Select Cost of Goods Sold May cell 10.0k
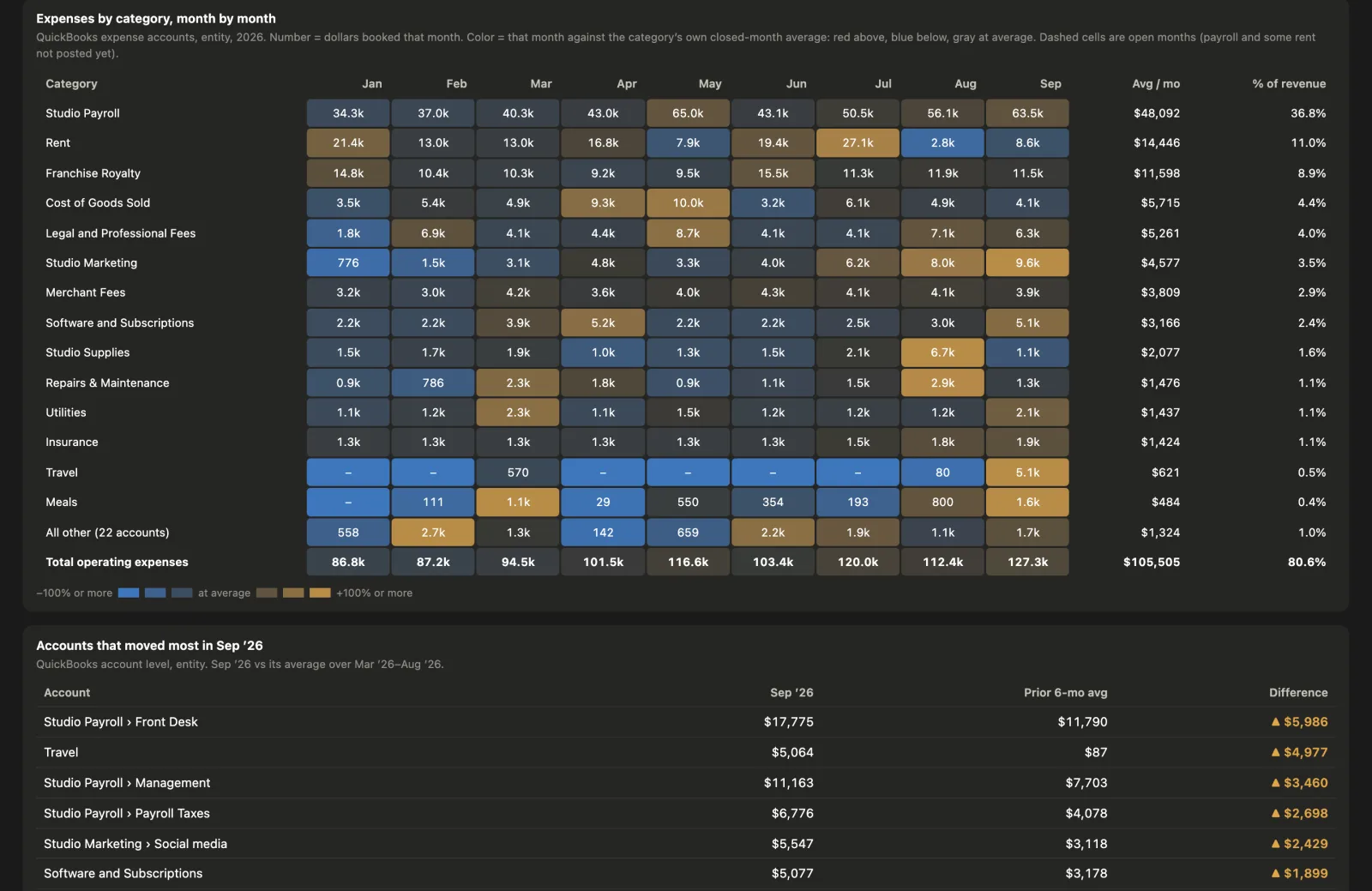 click(688, 203)
